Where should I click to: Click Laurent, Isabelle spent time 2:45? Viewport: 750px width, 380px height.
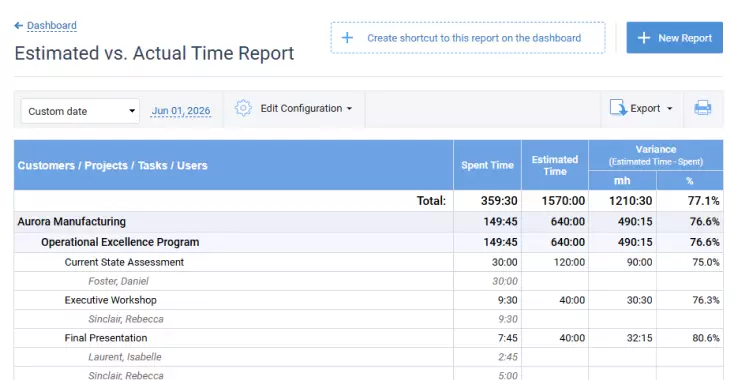pos(507,357)
